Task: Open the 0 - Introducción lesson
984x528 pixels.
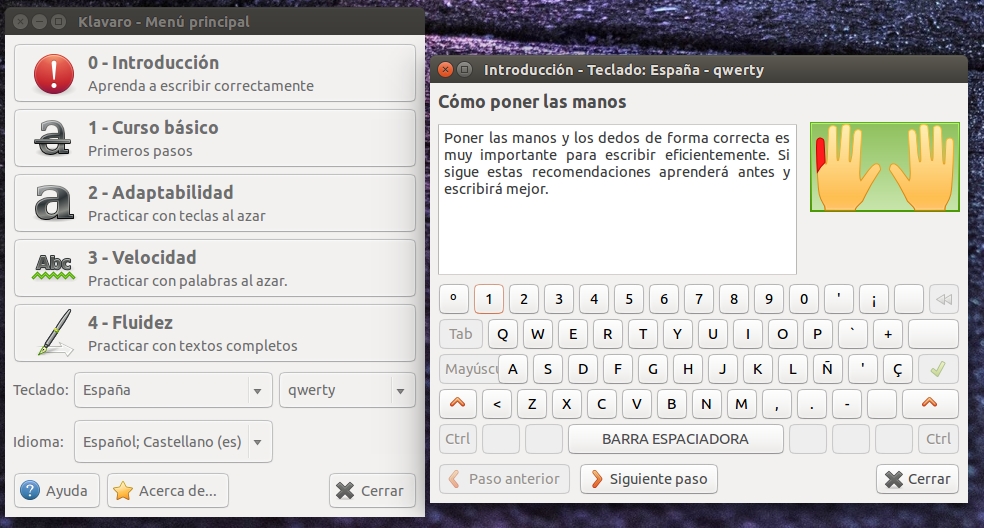Action: (x=215, y=73)
